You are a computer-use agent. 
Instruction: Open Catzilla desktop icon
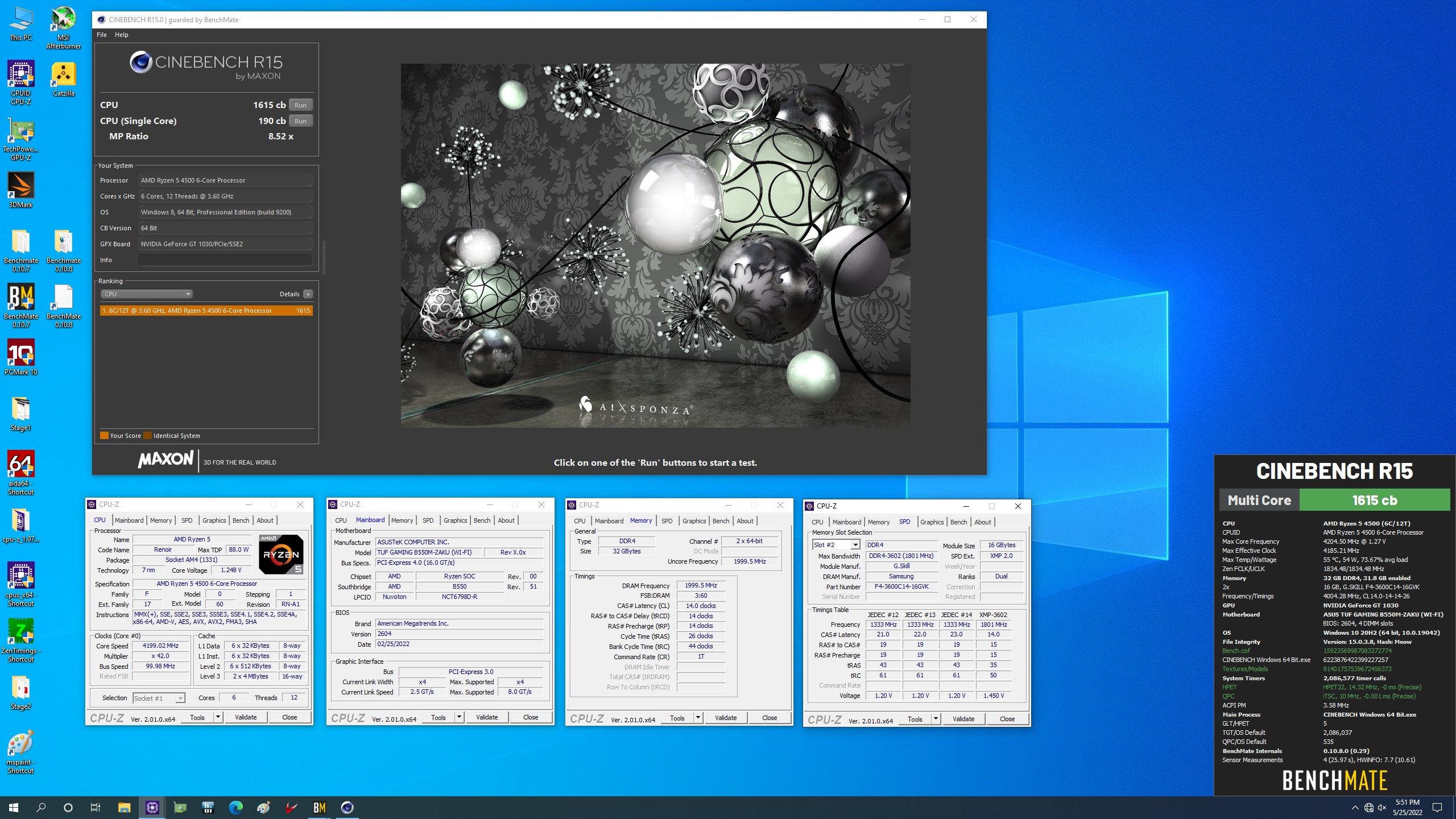coord(63,79)
